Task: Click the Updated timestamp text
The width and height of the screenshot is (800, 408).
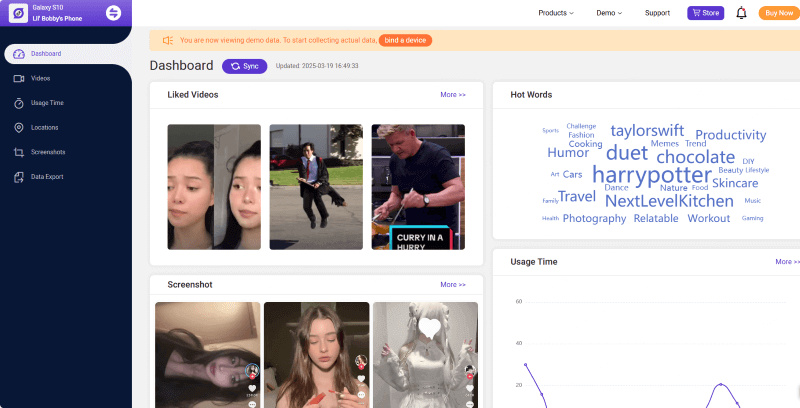Action: pos(317,66)
